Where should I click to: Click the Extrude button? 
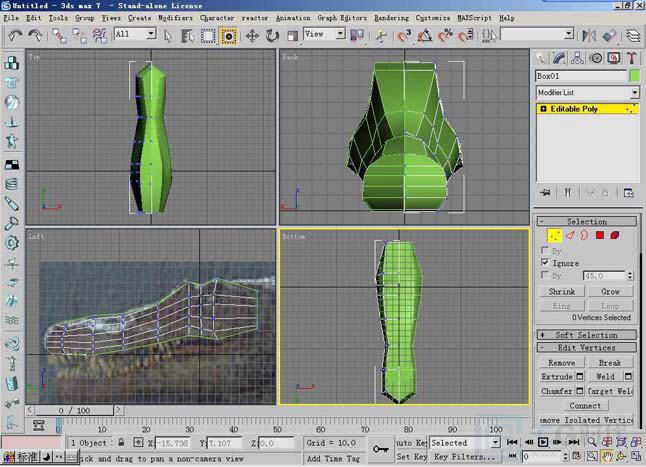557,377
